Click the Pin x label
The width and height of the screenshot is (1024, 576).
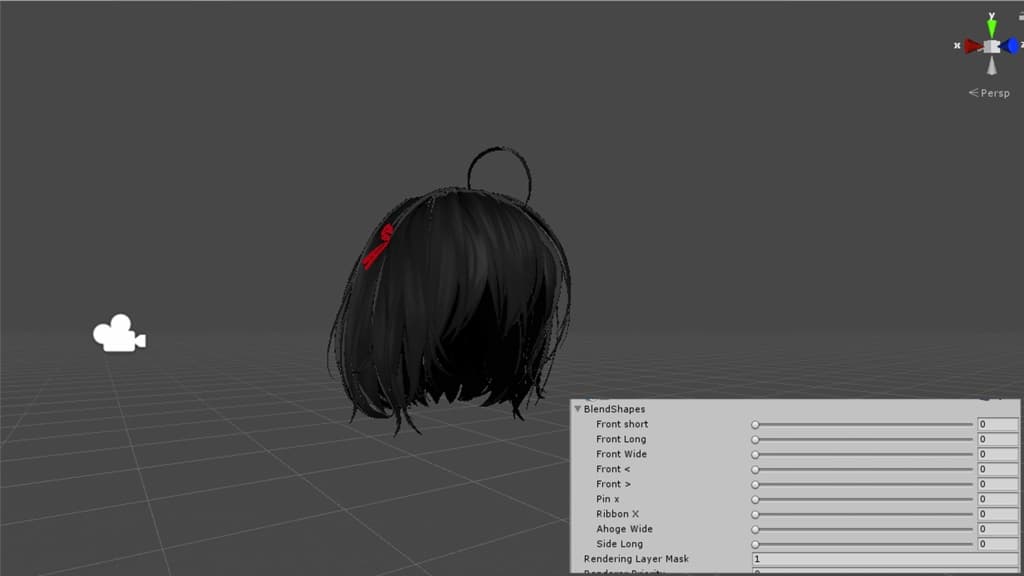coord(607,500)
